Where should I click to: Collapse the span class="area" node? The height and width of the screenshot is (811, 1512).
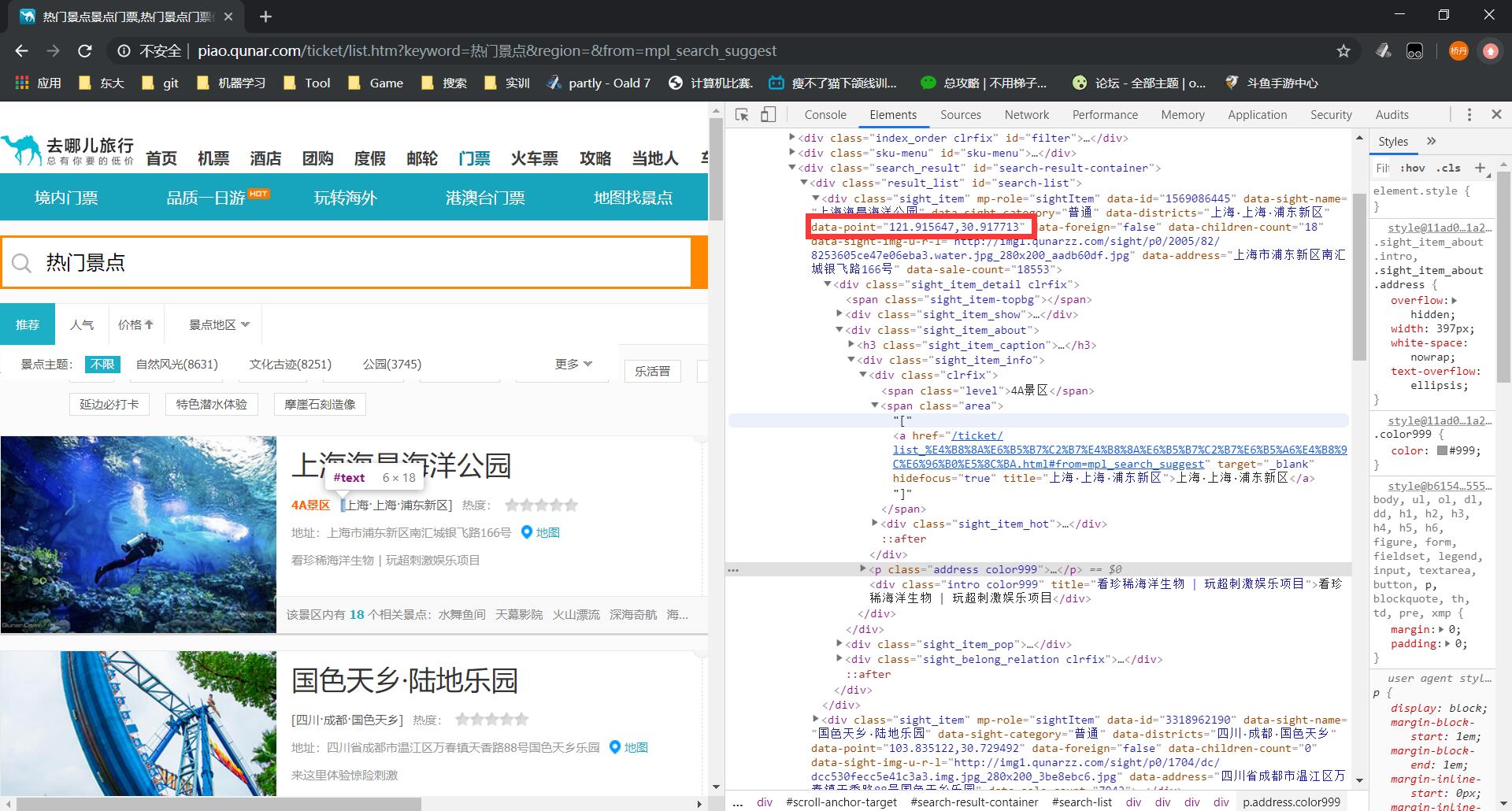point(874,405)
